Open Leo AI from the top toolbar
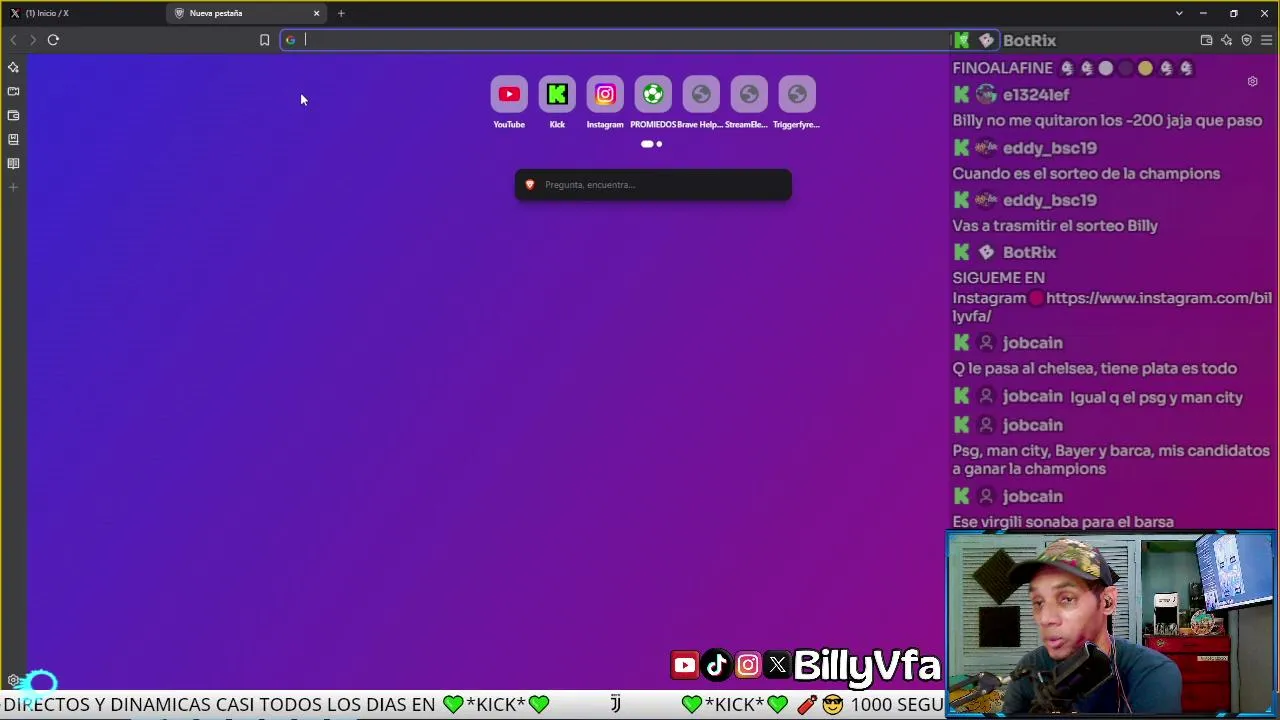1280x720 pixels. pos(1226,40)
